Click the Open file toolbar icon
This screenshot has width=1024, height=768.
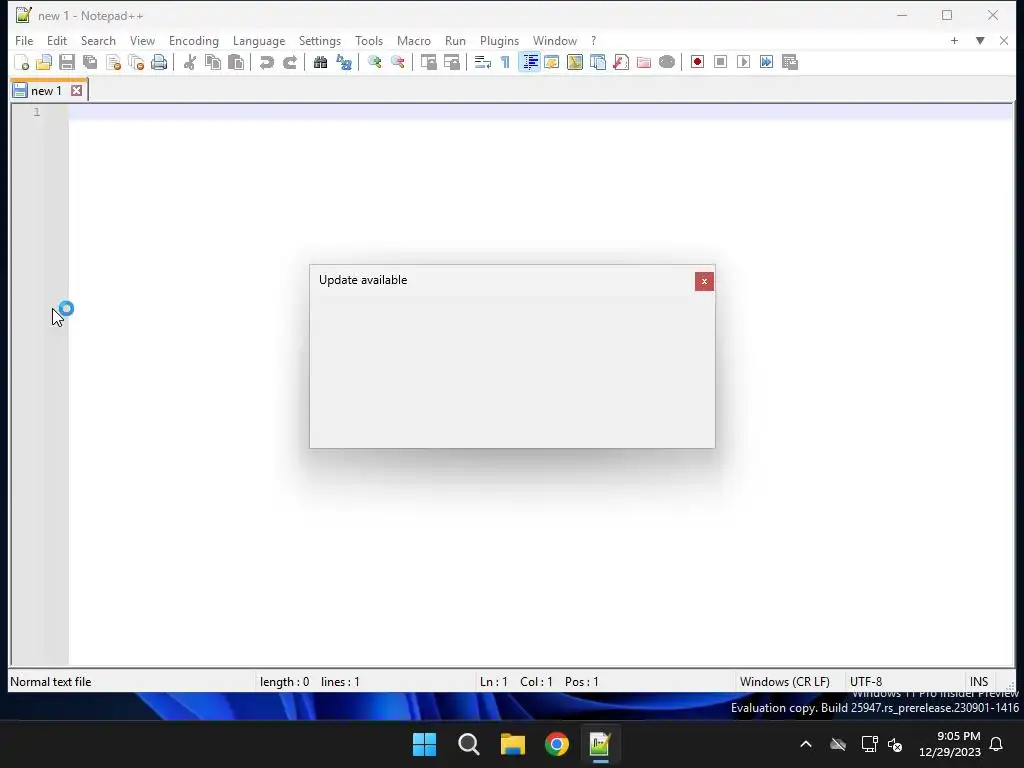44,62
